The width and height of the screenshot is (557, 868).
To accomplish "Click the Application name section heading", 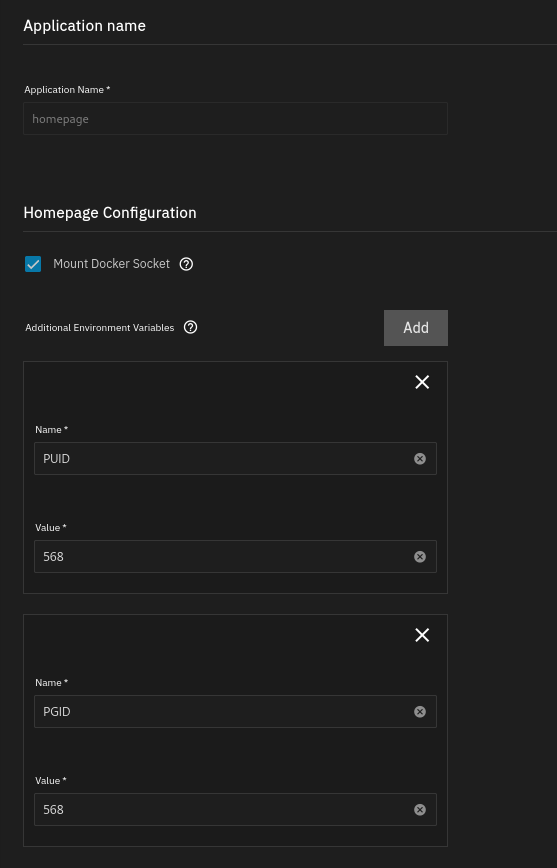I will pyautogui.click(x=84, y=25).
